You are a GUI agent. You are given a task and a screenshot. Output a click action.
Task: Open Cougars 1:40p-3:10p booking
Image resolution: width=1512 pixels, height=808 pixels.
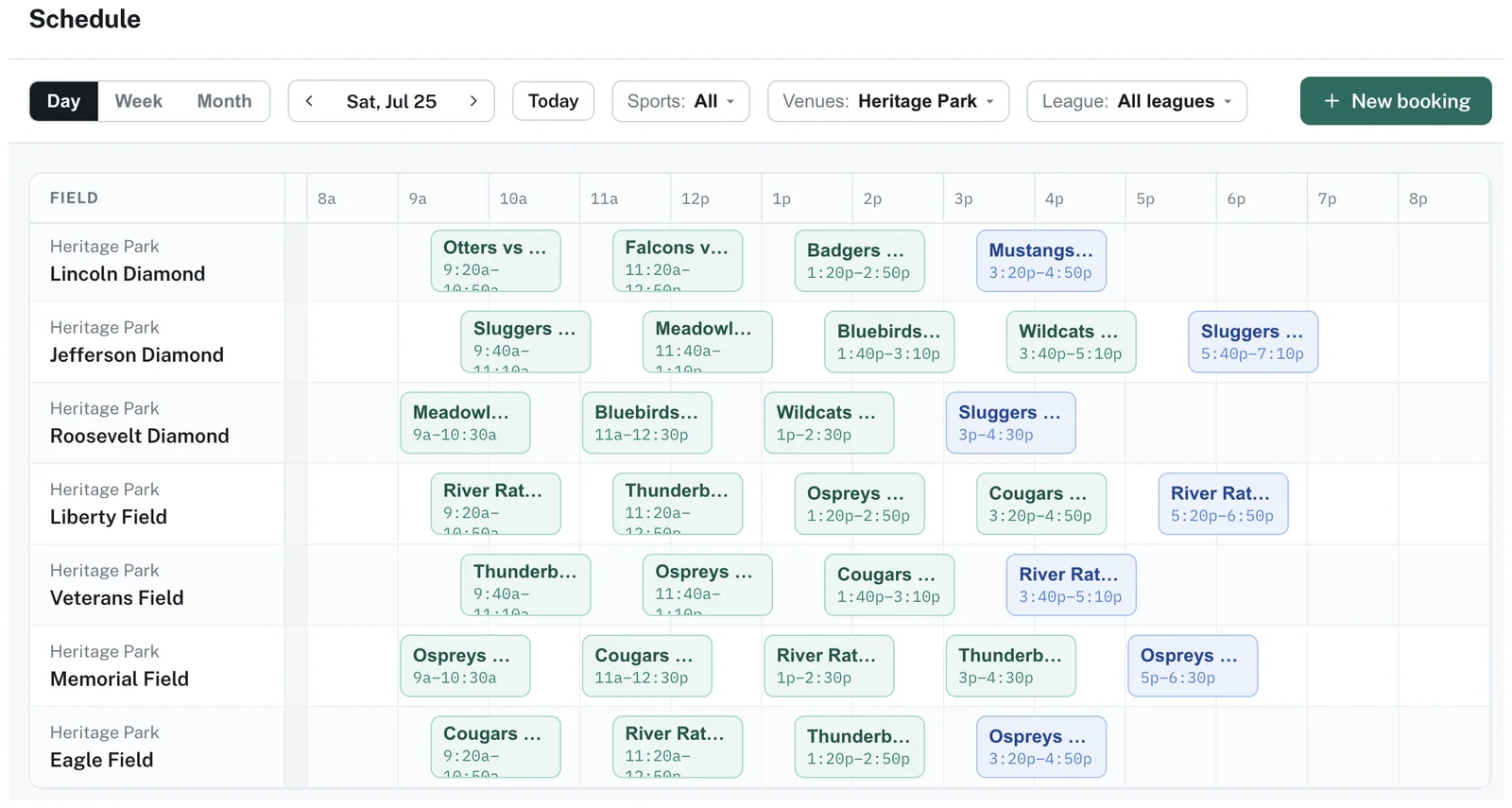(889, 585)
